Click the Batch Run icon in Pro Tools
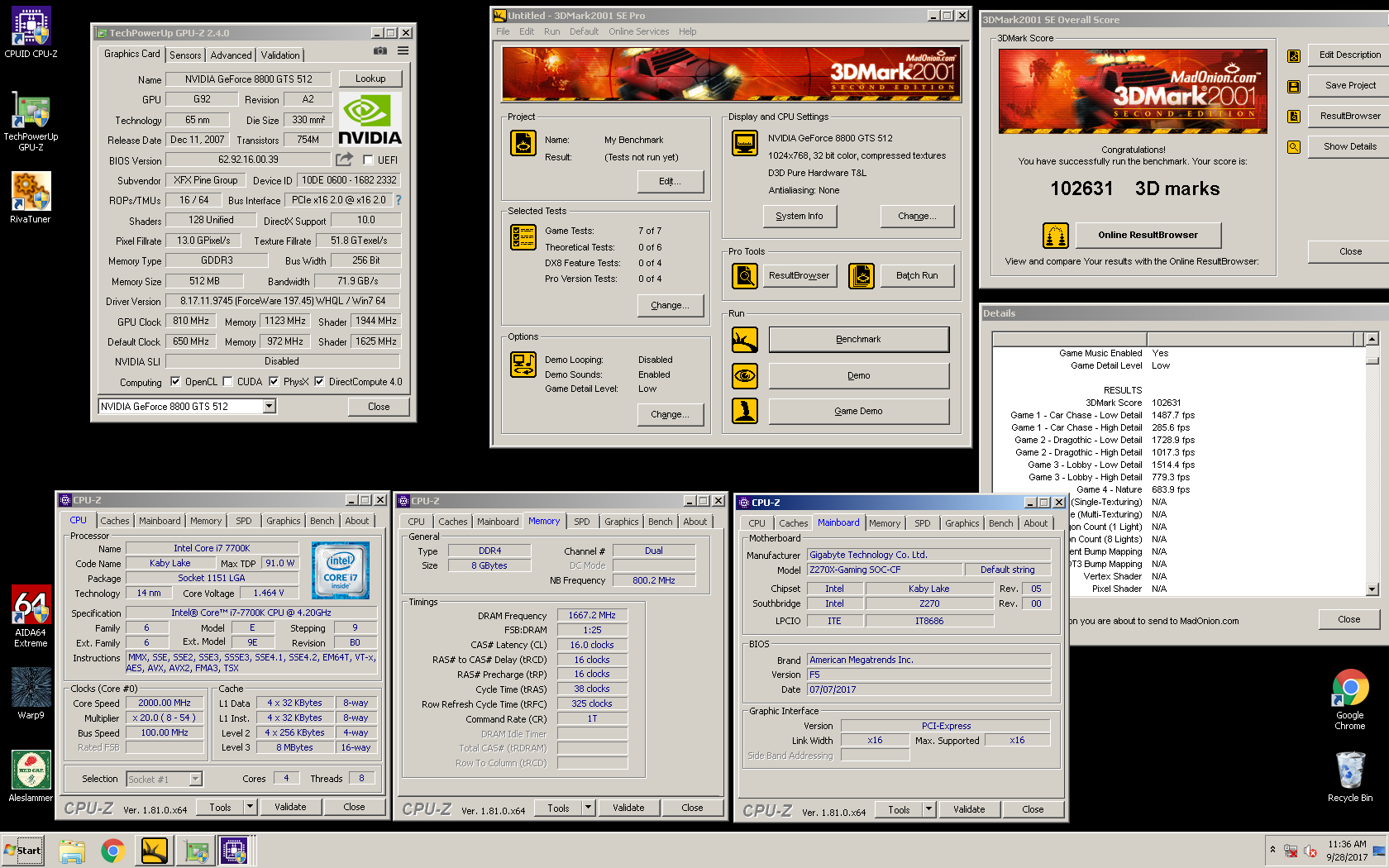Viewport: 1389px width, 868px height. pos(862,275)
